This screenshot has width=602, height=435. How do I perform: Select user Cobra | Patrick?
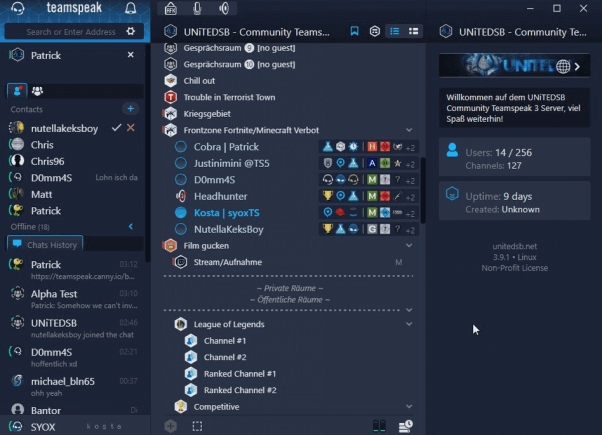click(x=226, y=147)
